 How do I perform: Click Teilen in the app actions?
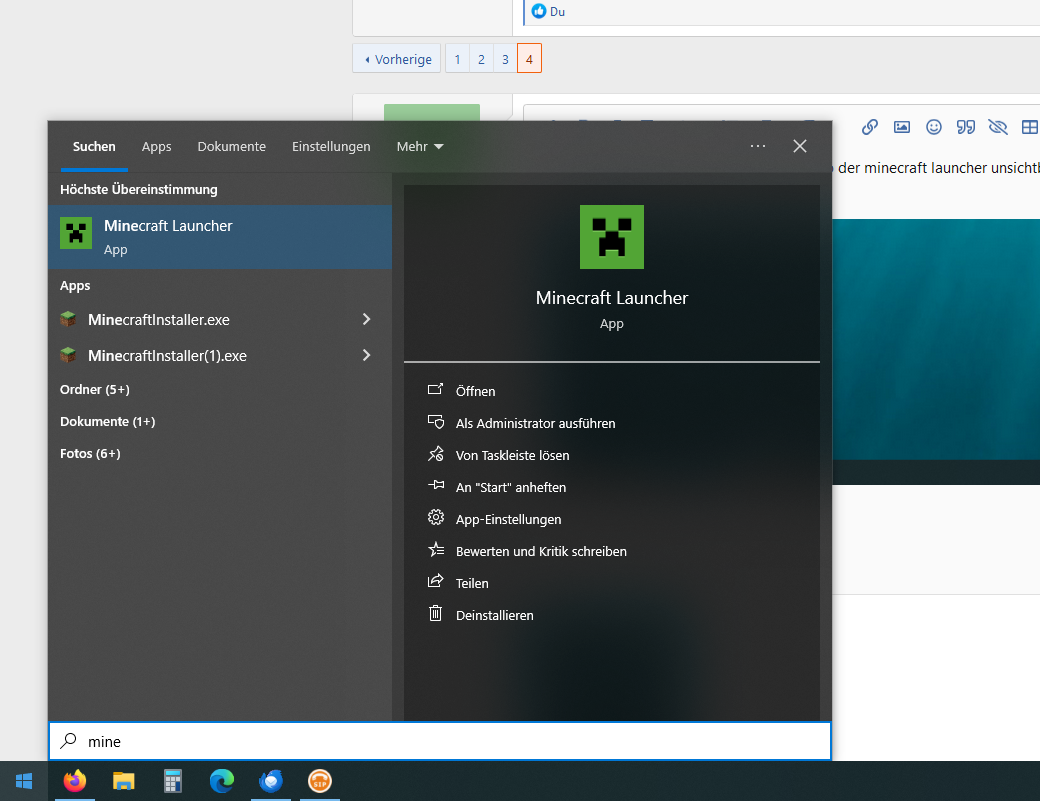tap(472, 584)
